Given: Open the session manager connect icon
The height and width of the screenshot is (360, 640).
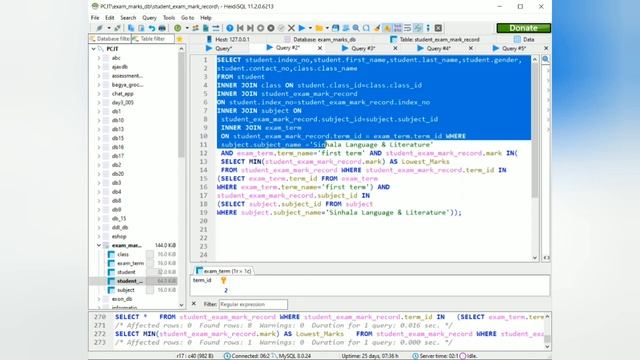Looking at the screenshot, I should click(x=99, y=28).
